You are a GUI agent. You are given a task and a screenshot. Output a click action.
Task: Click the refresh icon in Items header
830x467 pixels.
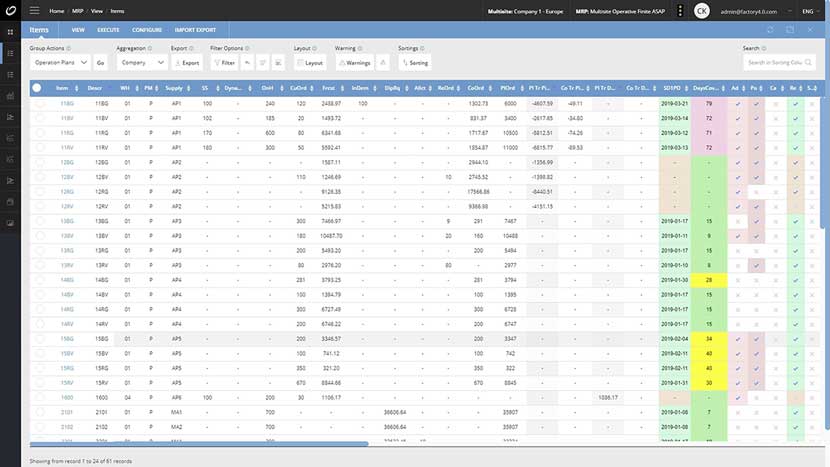[x=770, y=30]
